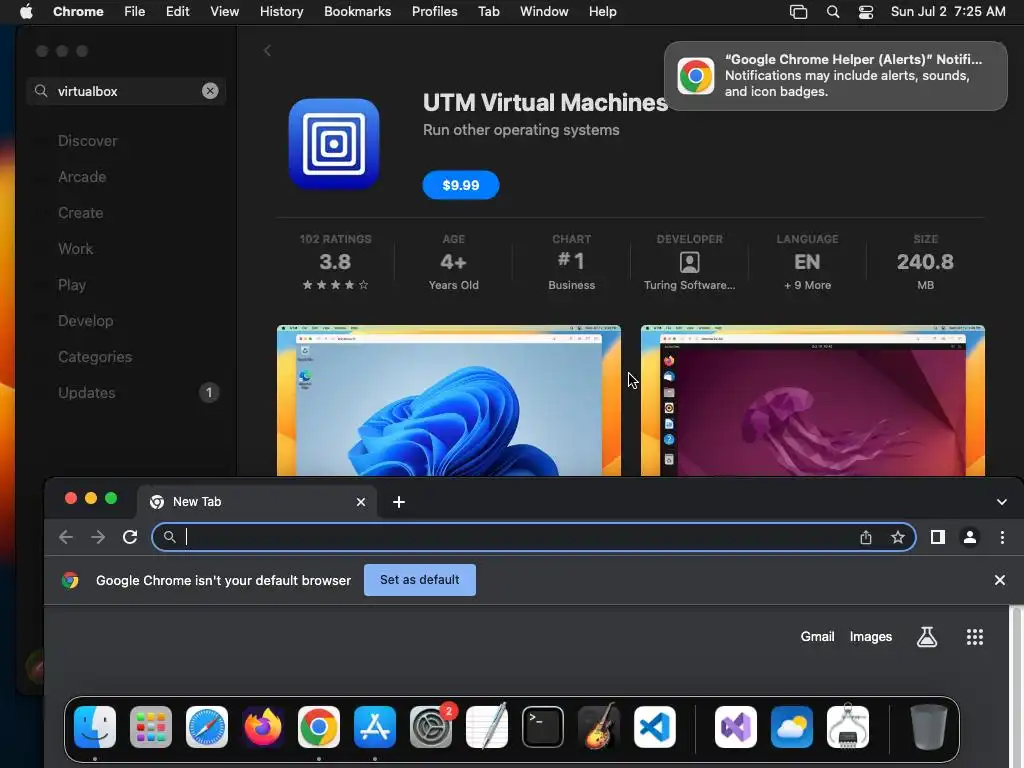Click the share icon in address bar

[866, 537]
